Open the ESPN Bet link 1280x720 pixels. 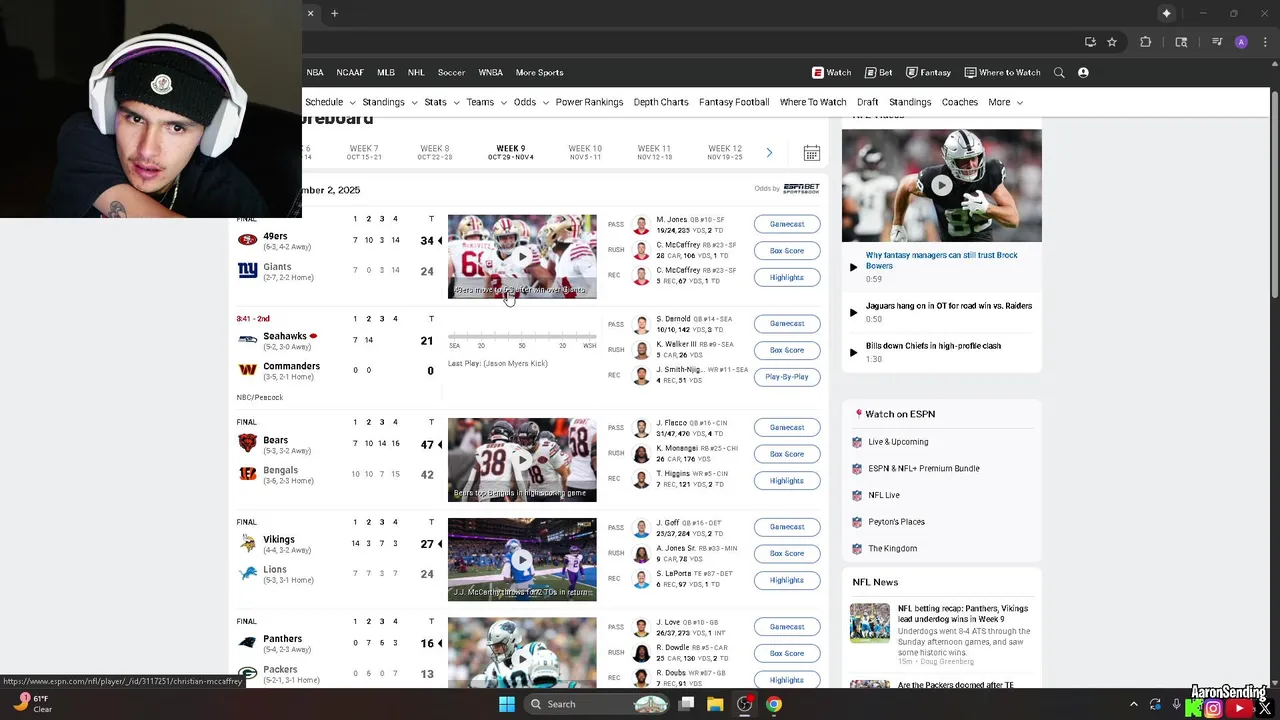click(x=879, y=72)
